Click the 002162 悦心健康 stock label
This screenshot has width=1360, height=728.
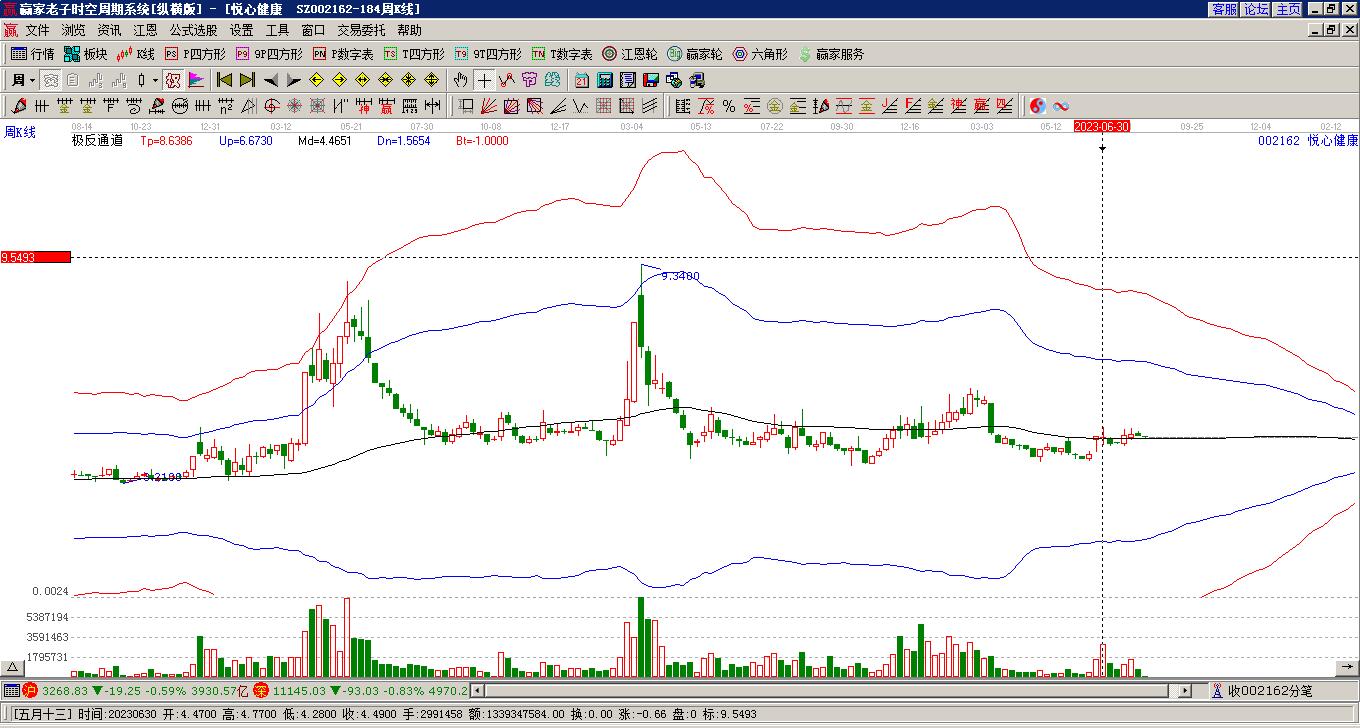pyautogui.click(x=1308, y=141)
